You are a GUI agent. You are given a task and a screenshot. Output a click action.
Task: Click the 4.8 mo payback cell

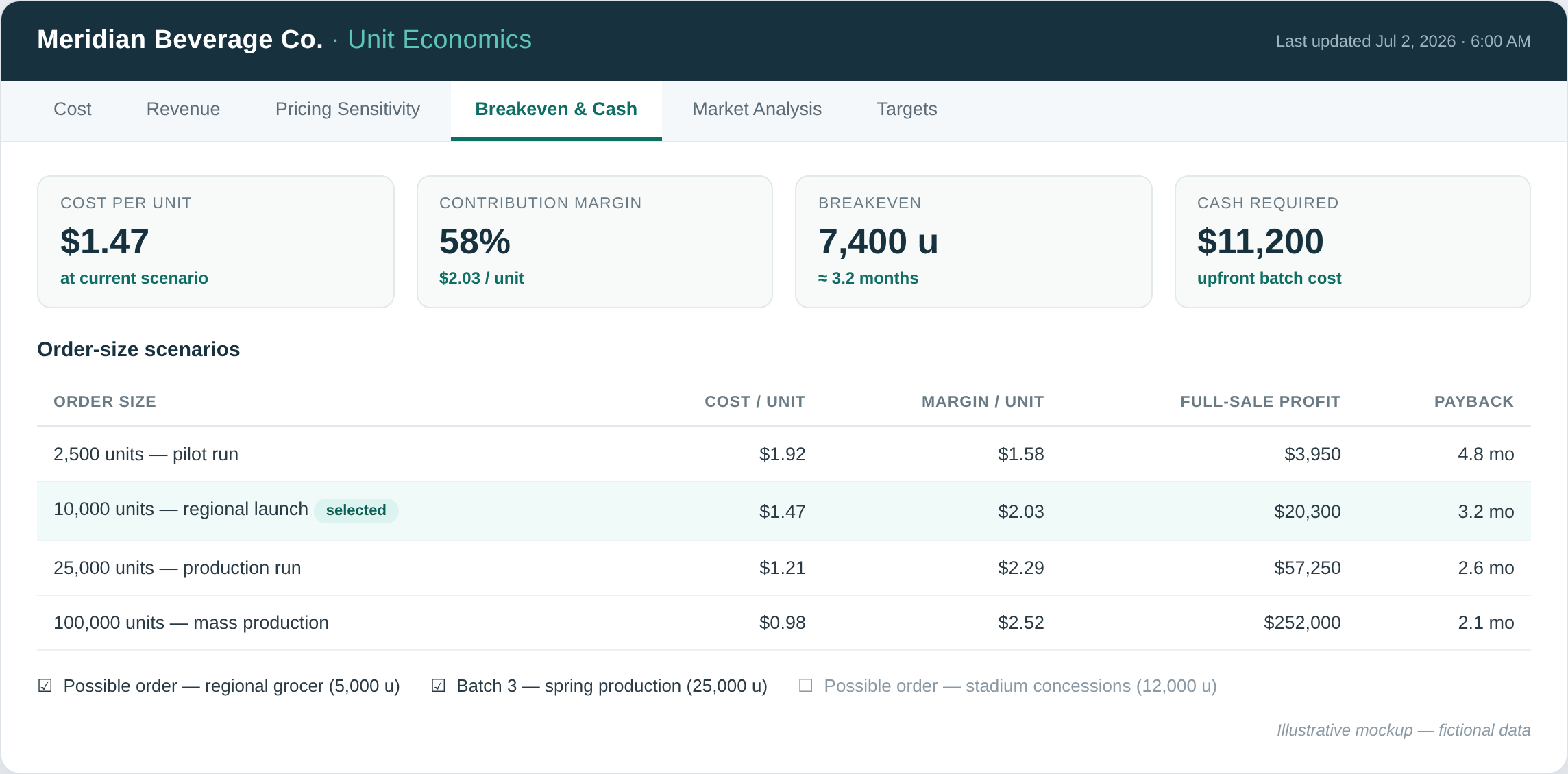[1486, 454]
